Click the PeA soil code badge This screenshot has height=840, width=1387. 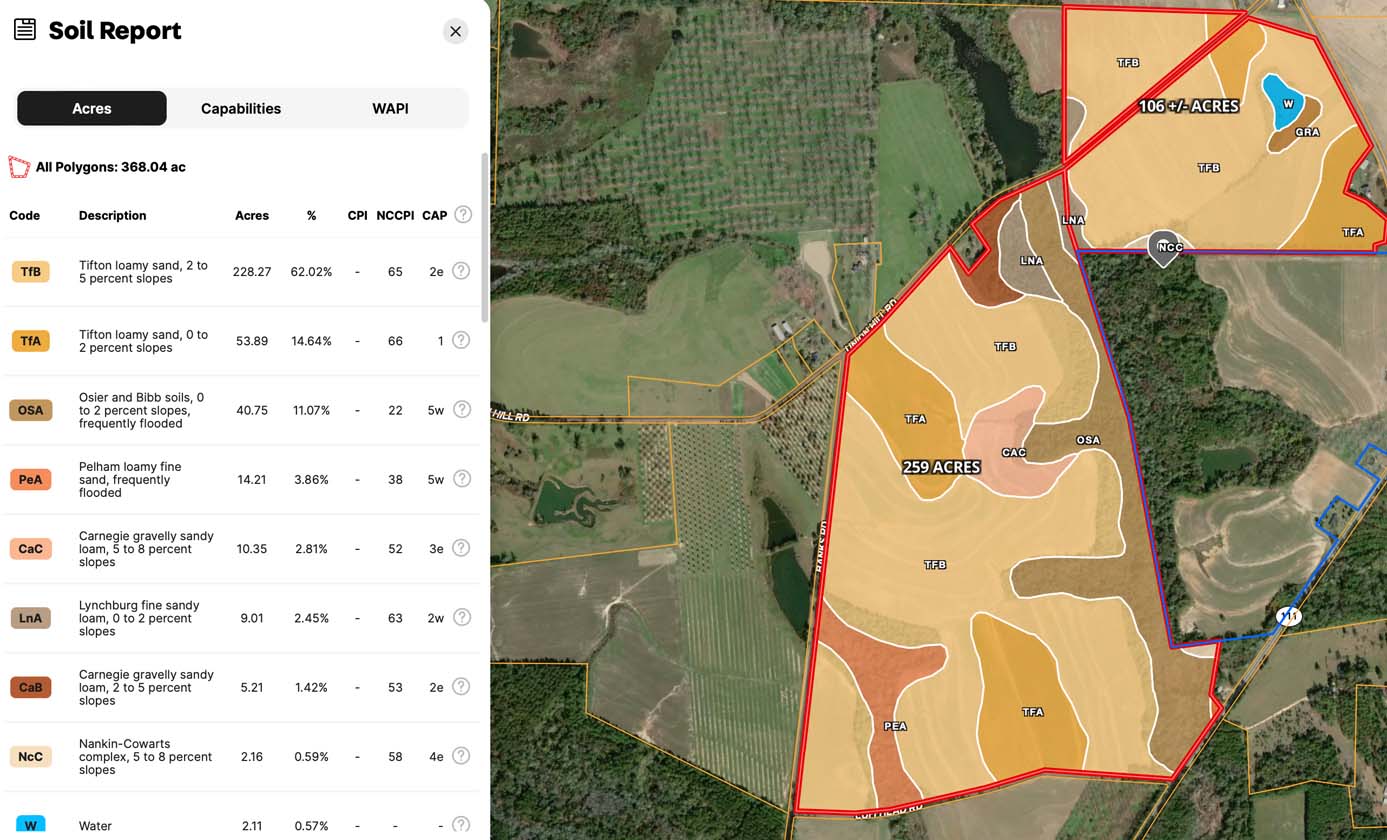tap(30, 478)
